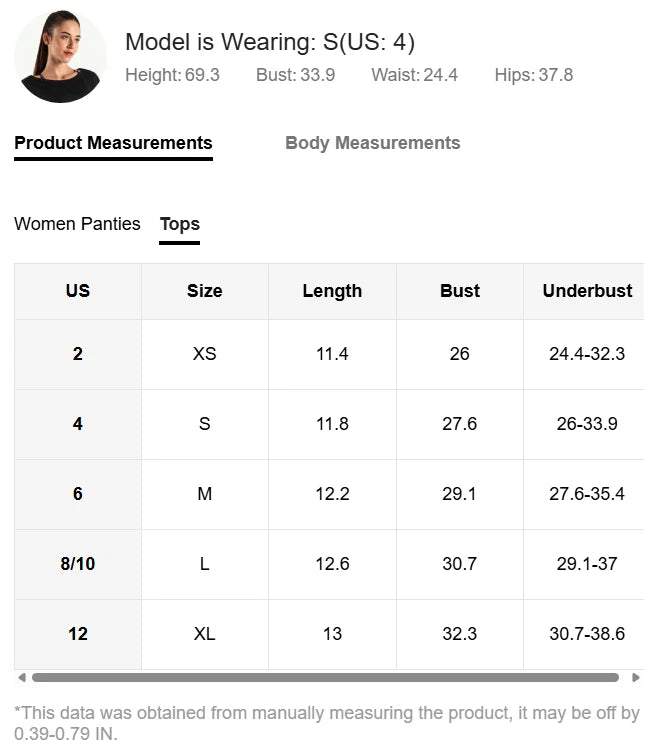
Task: Click the left scroll arrow under the table
Action: click(x=22, y=678)
